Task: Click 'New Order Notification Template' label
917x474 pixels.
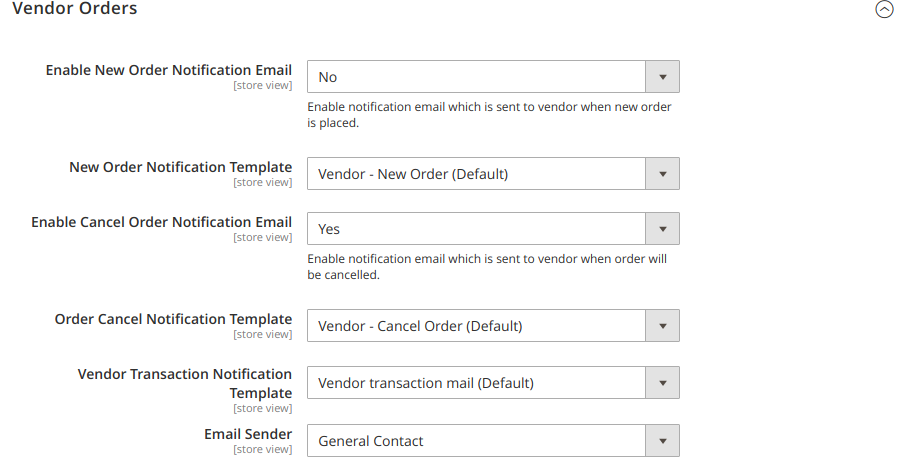Action: (x=181, y=167)
